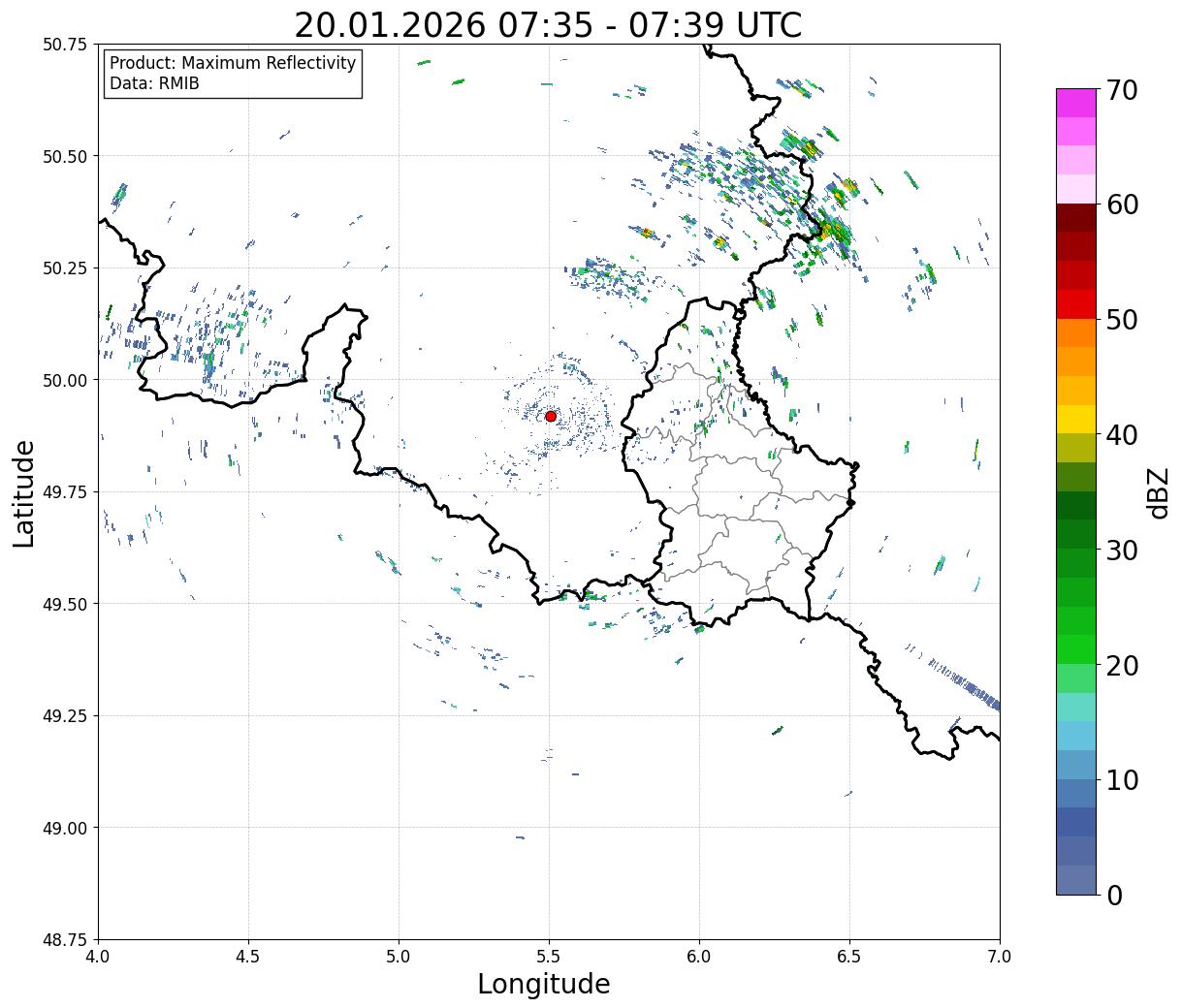Click the colorbar tick label 20
Screen dimensions: 1182x1008
(1122, 666)
